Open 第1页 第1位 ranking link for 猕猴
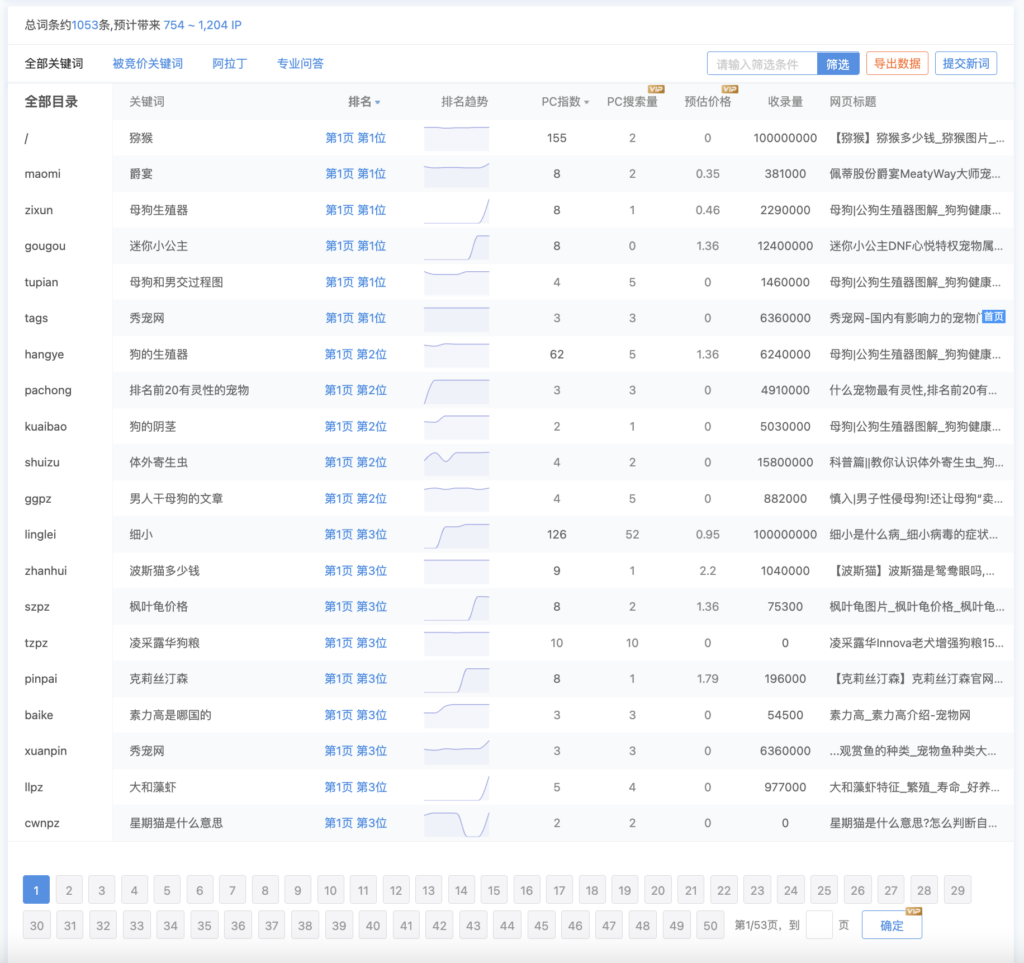1024x963 pixels. [355, 138]
